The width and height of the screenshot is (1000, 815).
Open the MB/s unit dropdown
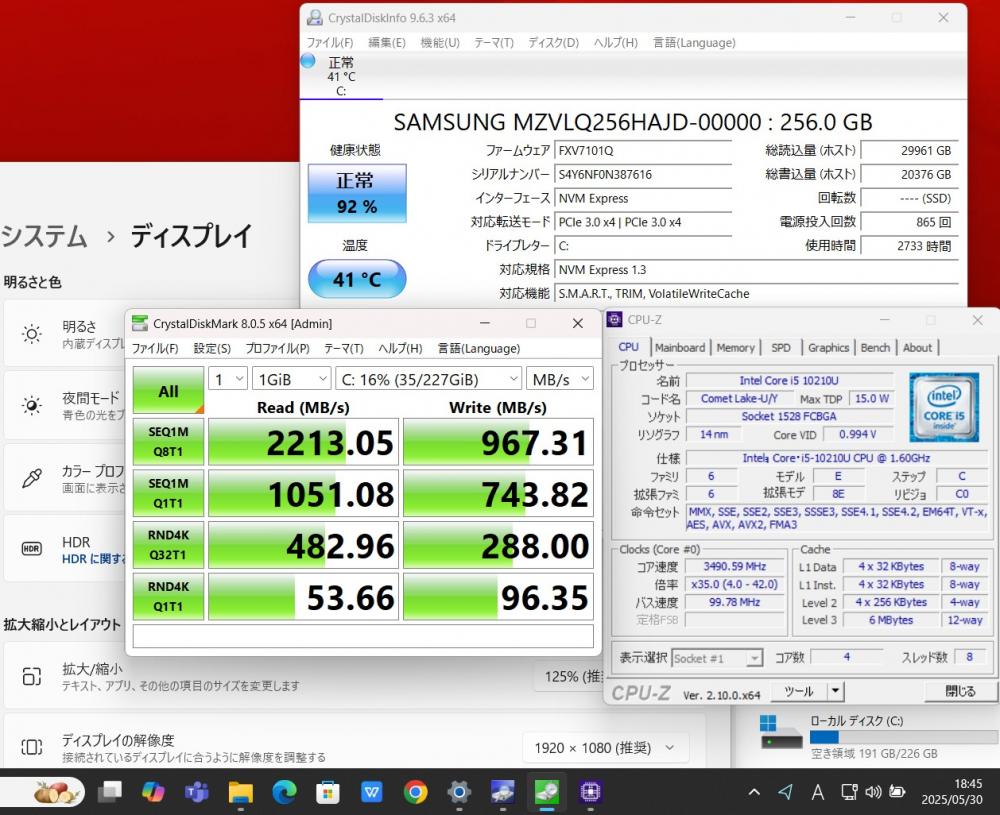559,379
